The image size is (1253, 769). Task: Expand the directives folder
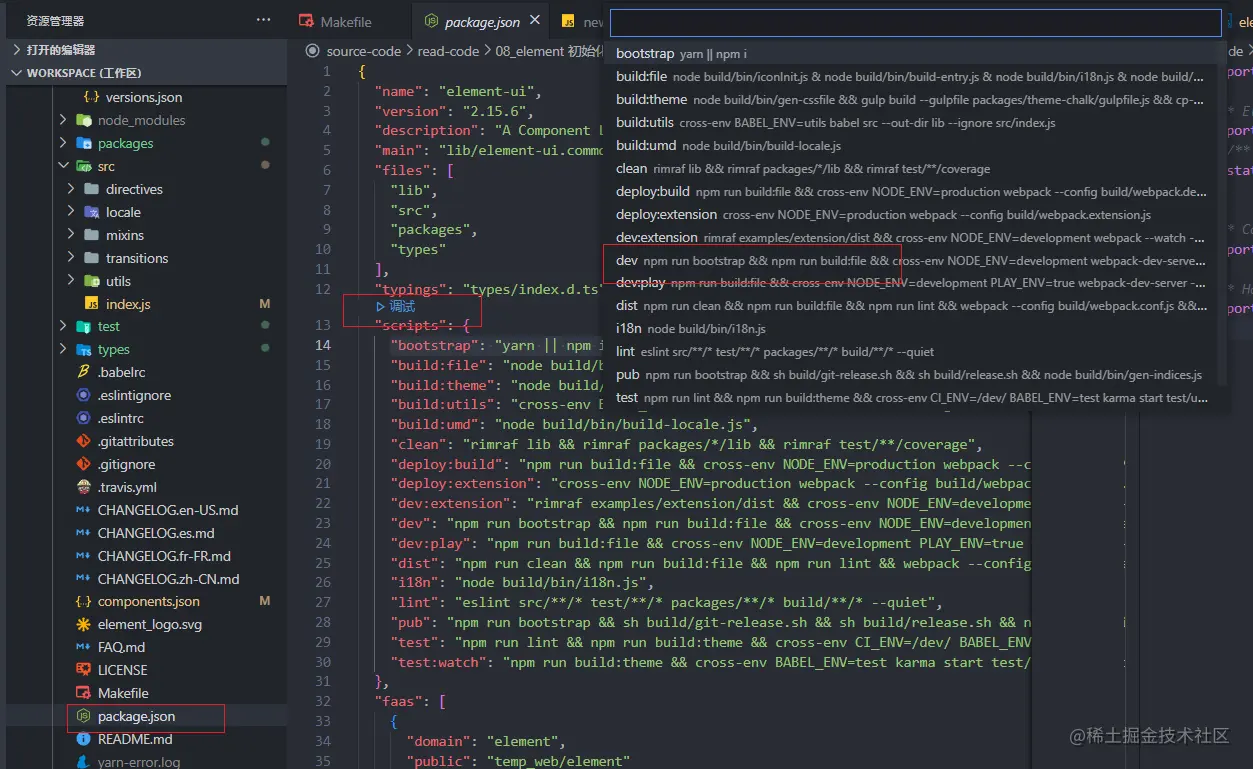[x=71, y=189]
